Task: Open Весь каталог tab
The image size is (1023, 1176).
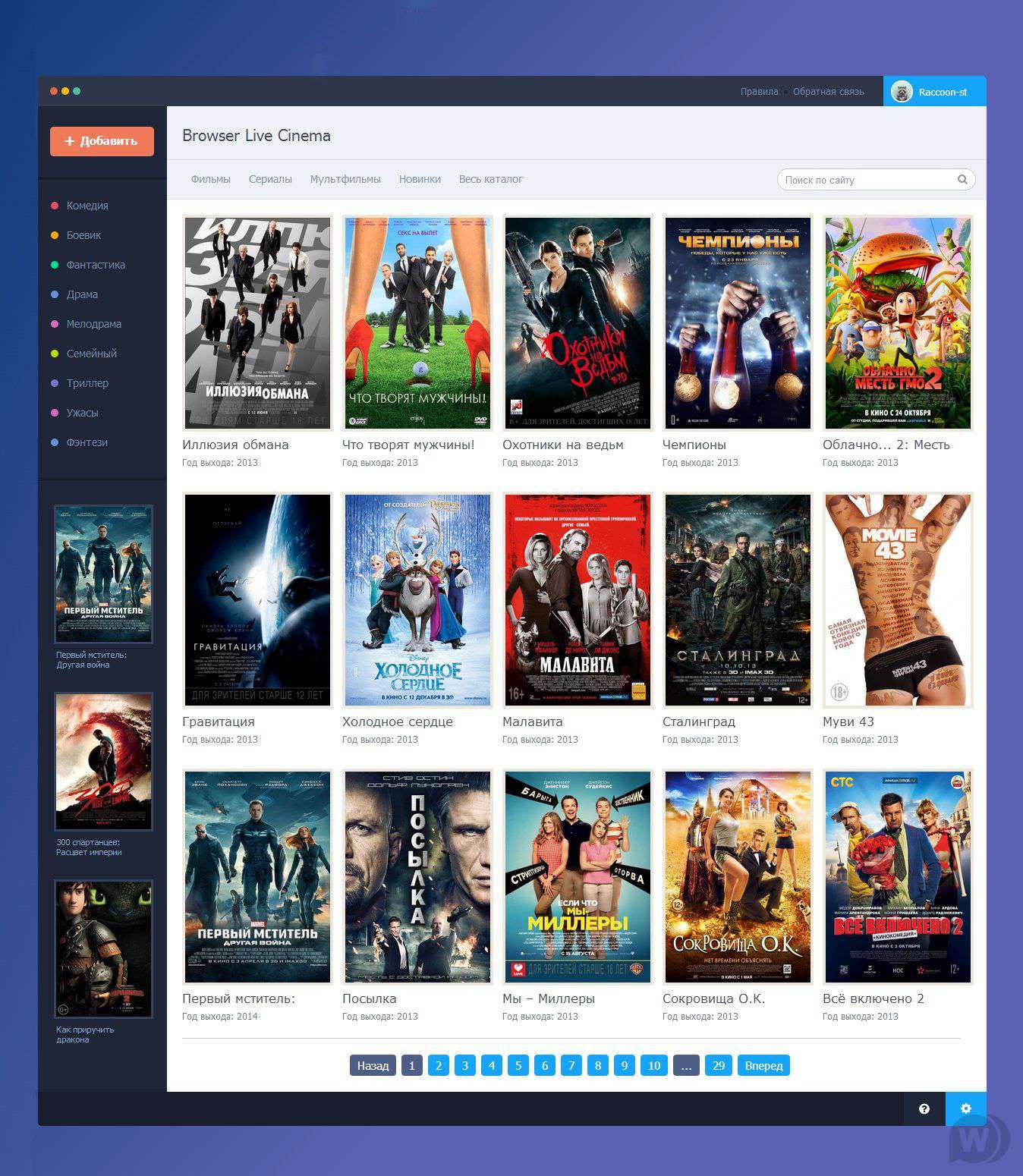Action: [x=491, y=180]
